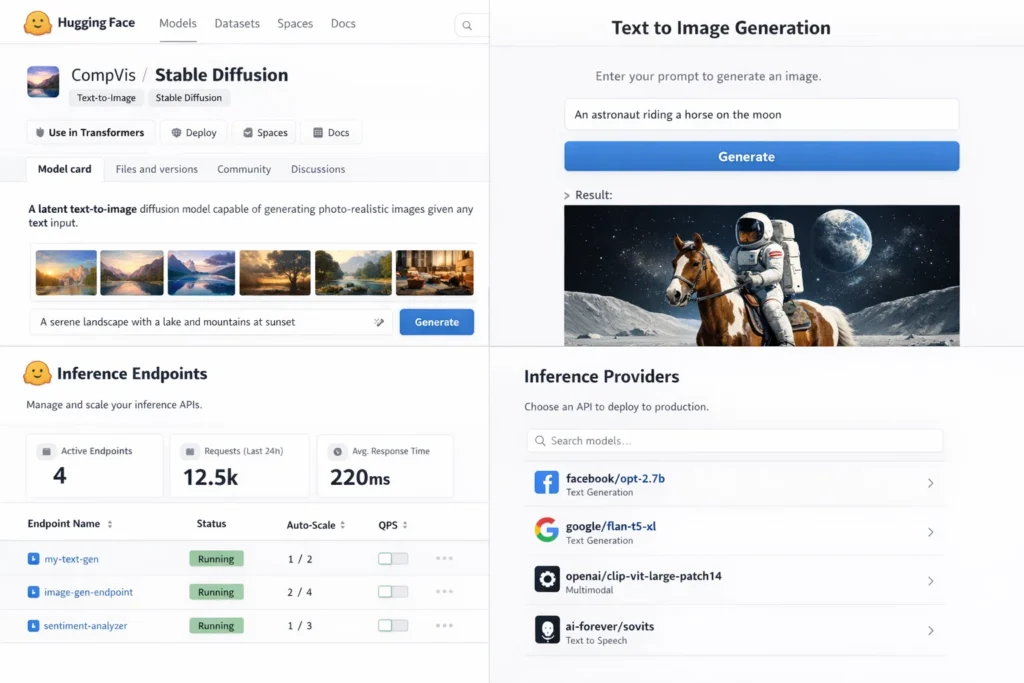Open the three-dot menu for my-text-gen

coord(444,558)
